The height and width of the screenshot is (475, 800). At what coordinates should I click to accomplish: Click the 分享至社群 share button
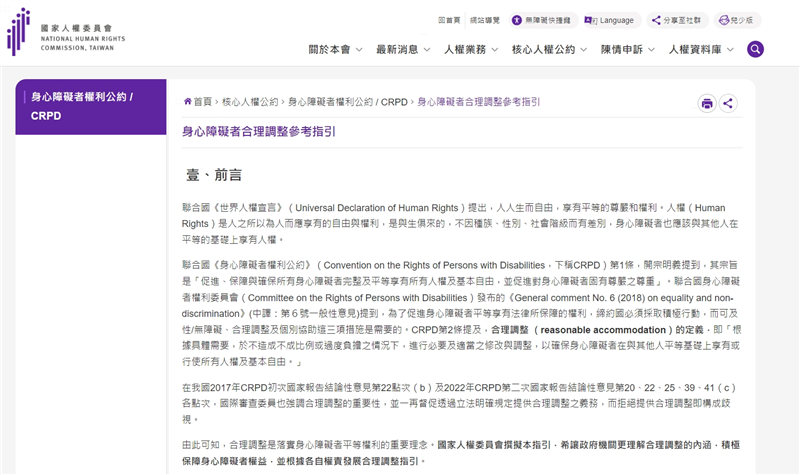[x=677, y=20]
